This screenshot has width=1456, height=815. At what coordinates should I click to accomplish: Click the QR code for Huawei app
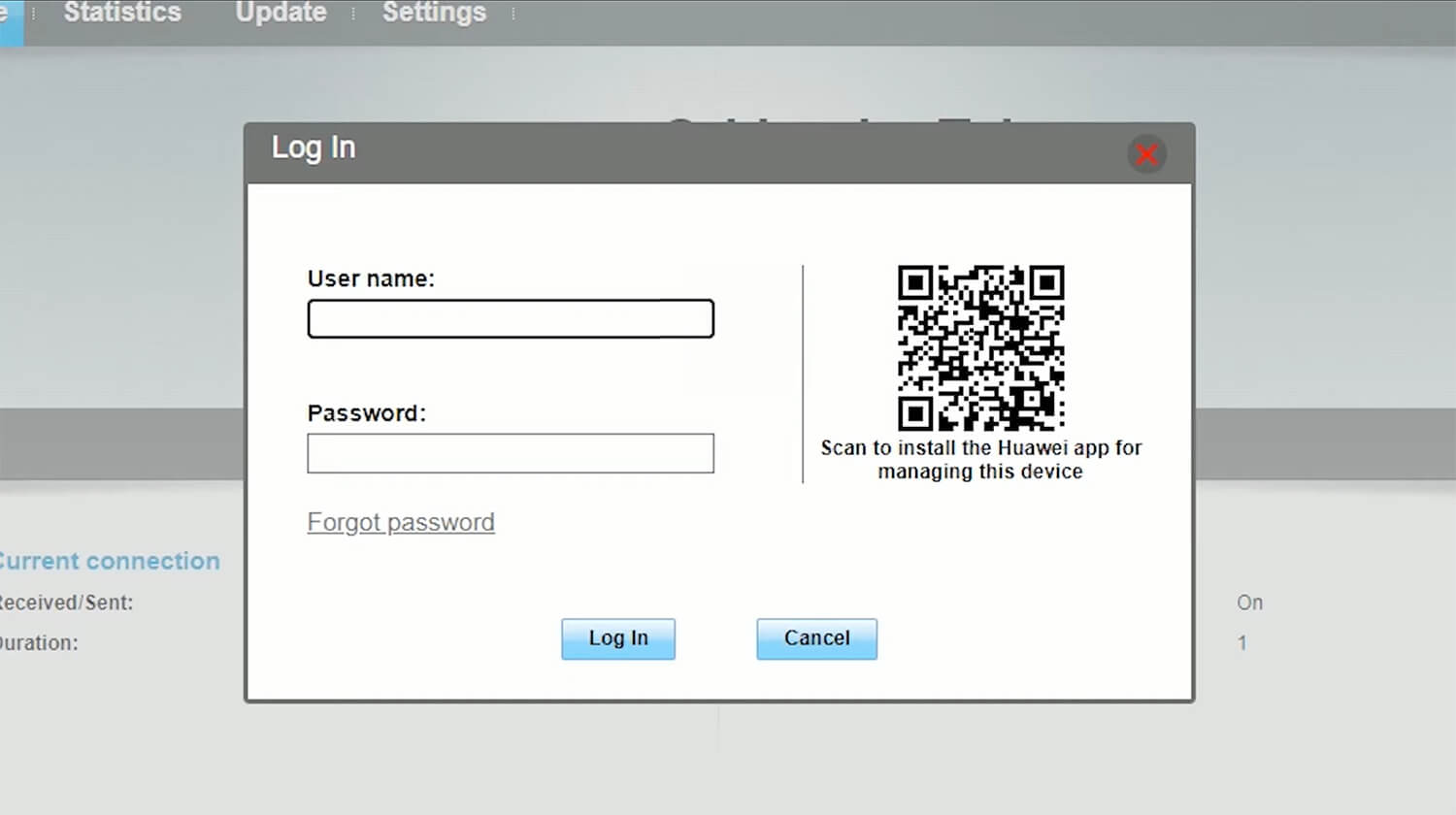coord(980,347)
